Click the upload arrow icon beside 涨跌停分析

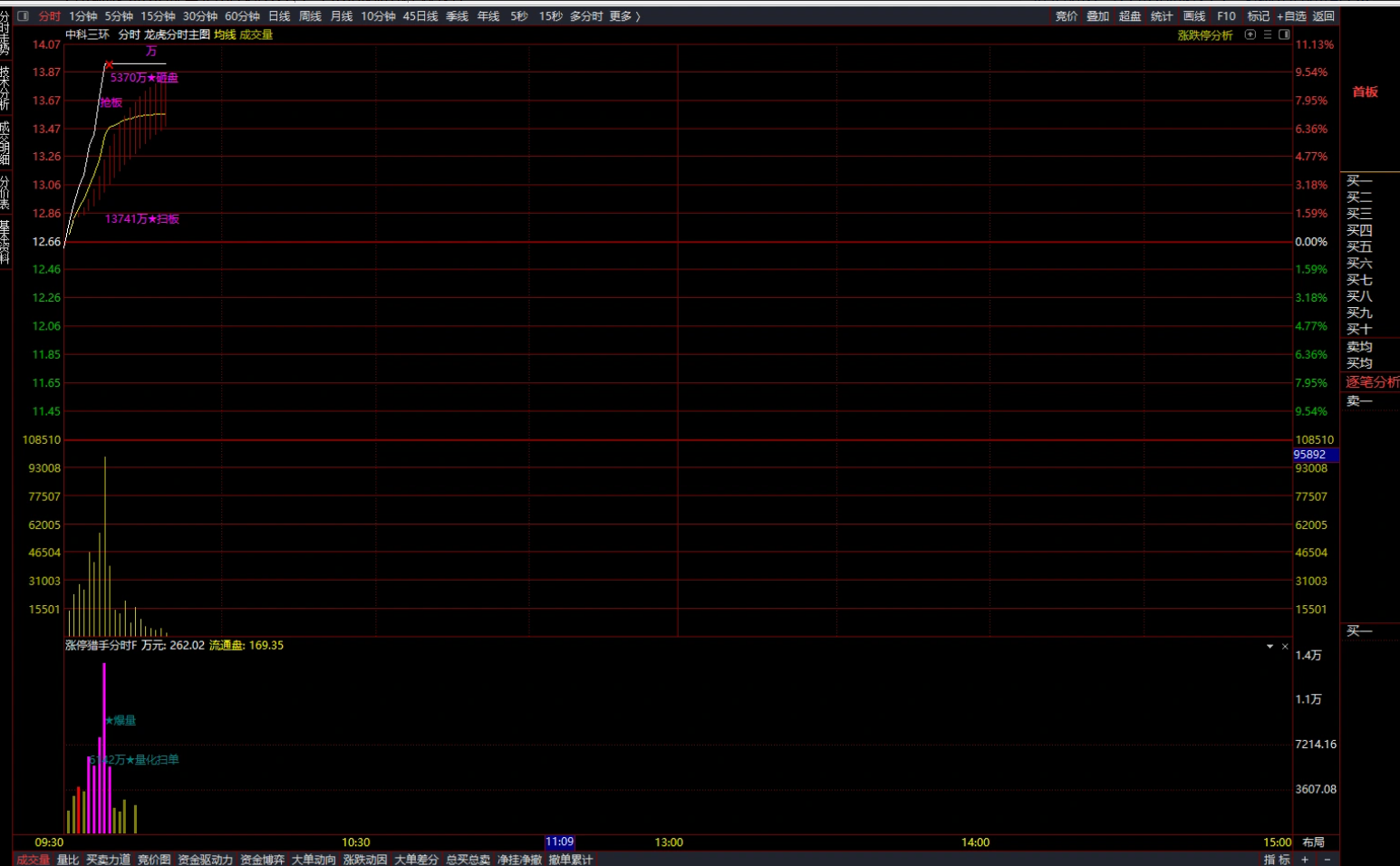pyautogui.click(x=1250, y=35)
